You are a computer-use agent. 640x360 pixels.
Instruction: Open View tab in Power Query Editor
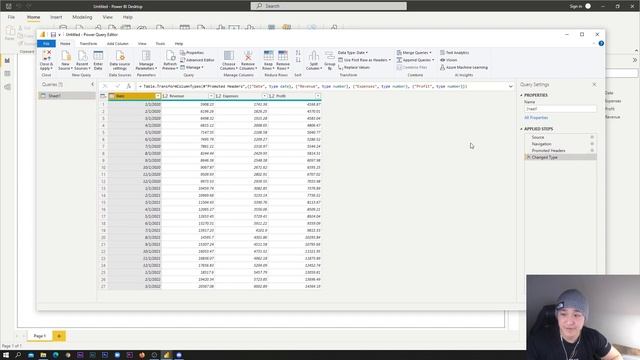coord(142,44)
